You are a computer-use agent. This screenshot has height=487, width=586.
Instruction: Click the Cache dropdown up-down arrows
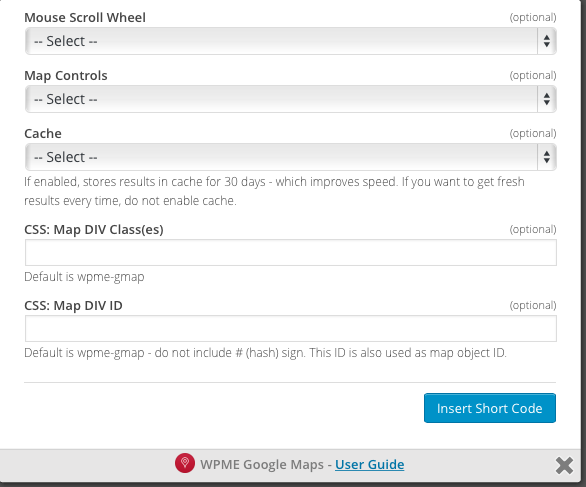(546, 157)
